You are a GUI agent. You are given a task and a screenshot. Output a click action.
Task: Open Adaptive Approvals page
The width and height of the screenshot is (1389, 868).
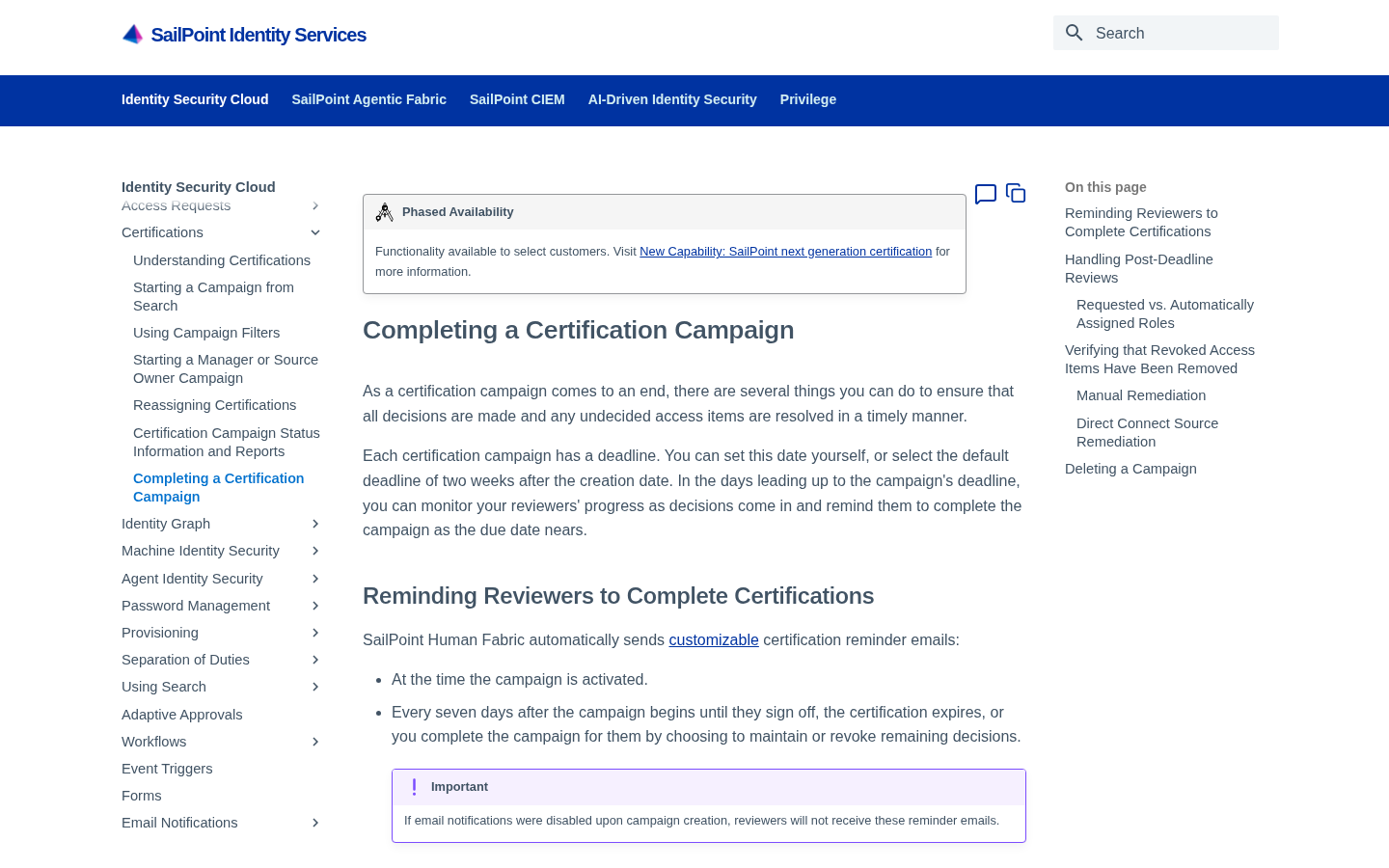coord(182,715)
